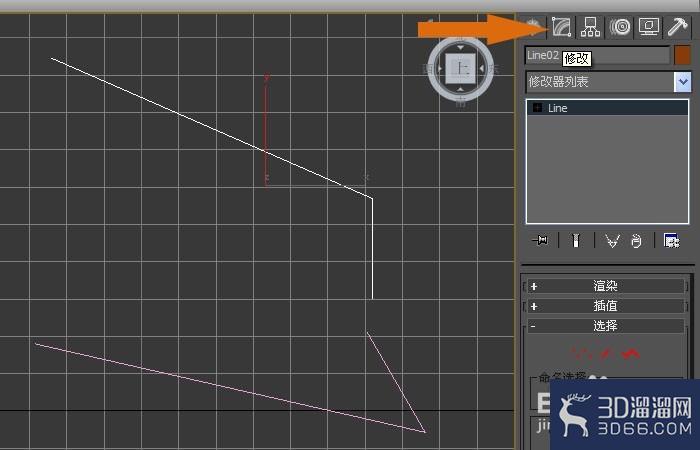Click the Line02 object name field

click(597, 55)
